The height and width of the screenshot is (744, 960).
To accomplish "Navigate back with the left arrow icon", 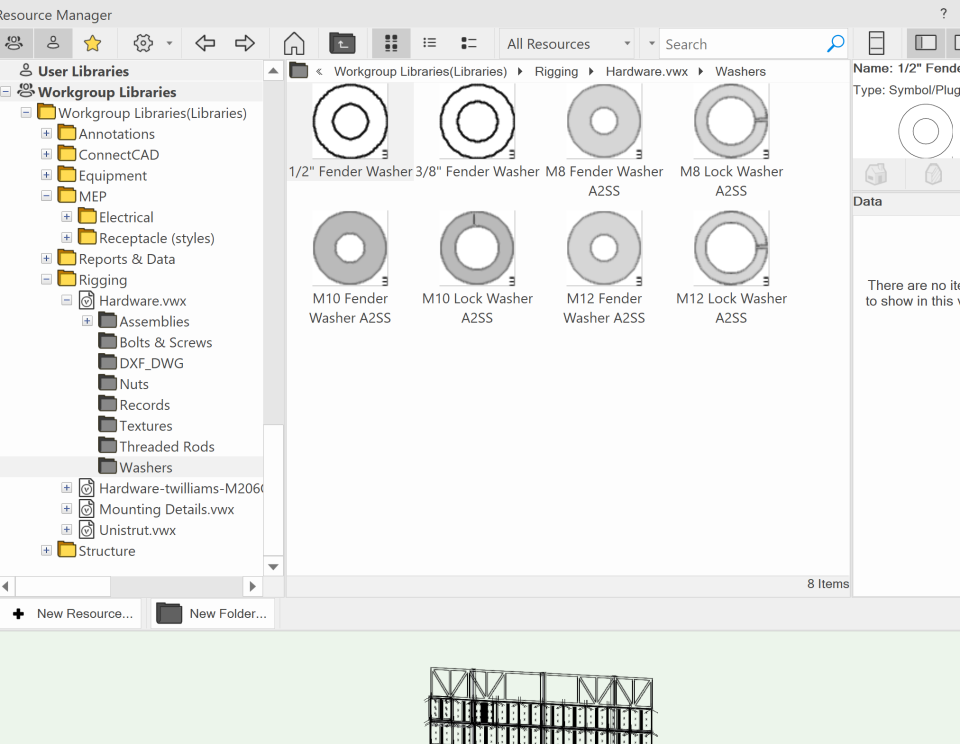I will tap(207, 43).
